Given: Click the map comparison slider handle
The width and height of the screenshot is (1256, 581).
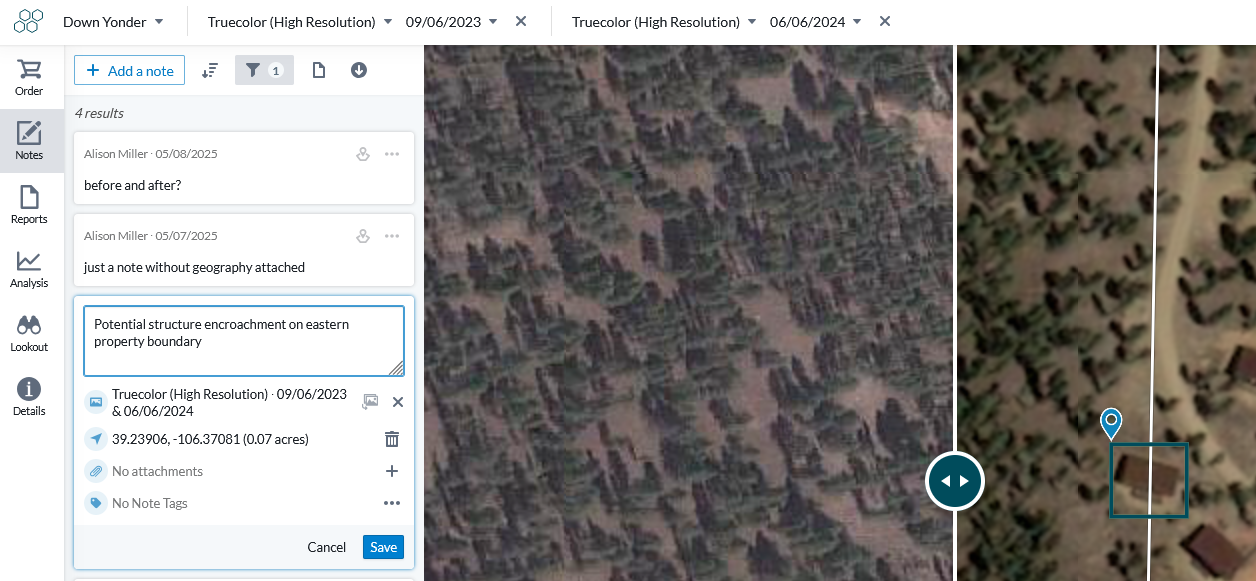Looking at the screenshot, I should tap(955, 481).
